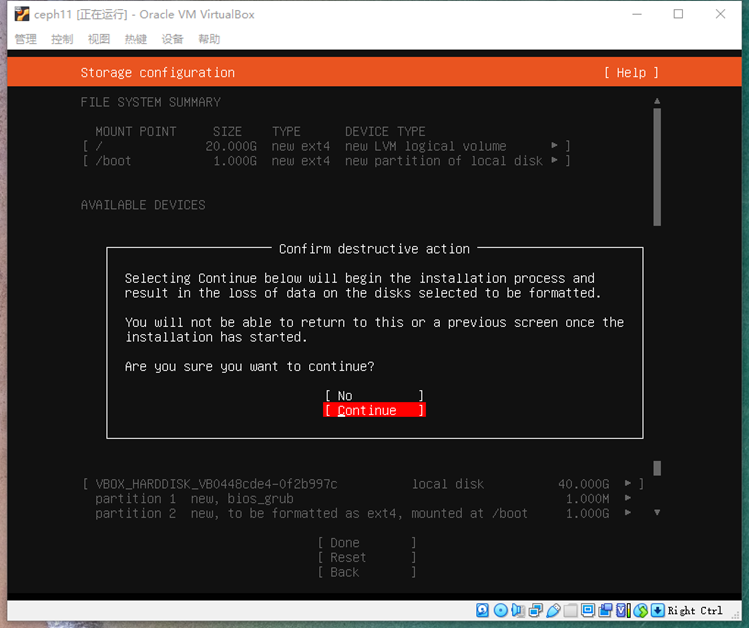Confirm with the Continue button

click(374, 410)
